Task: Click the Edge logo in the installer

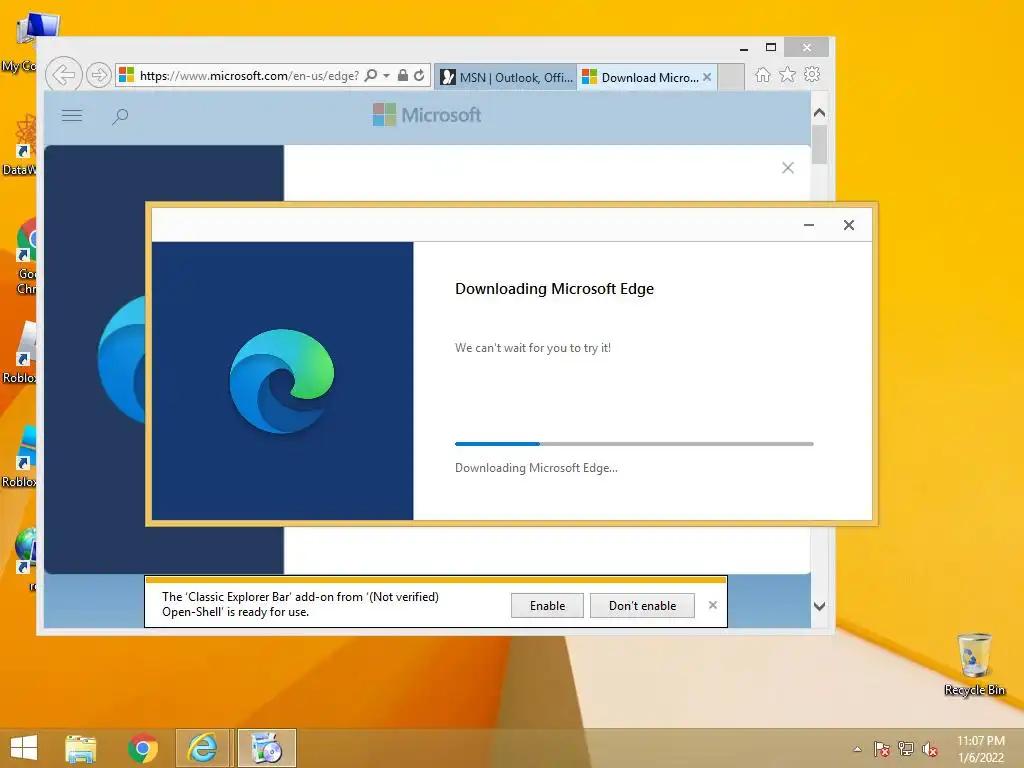Action: [282, 381]
